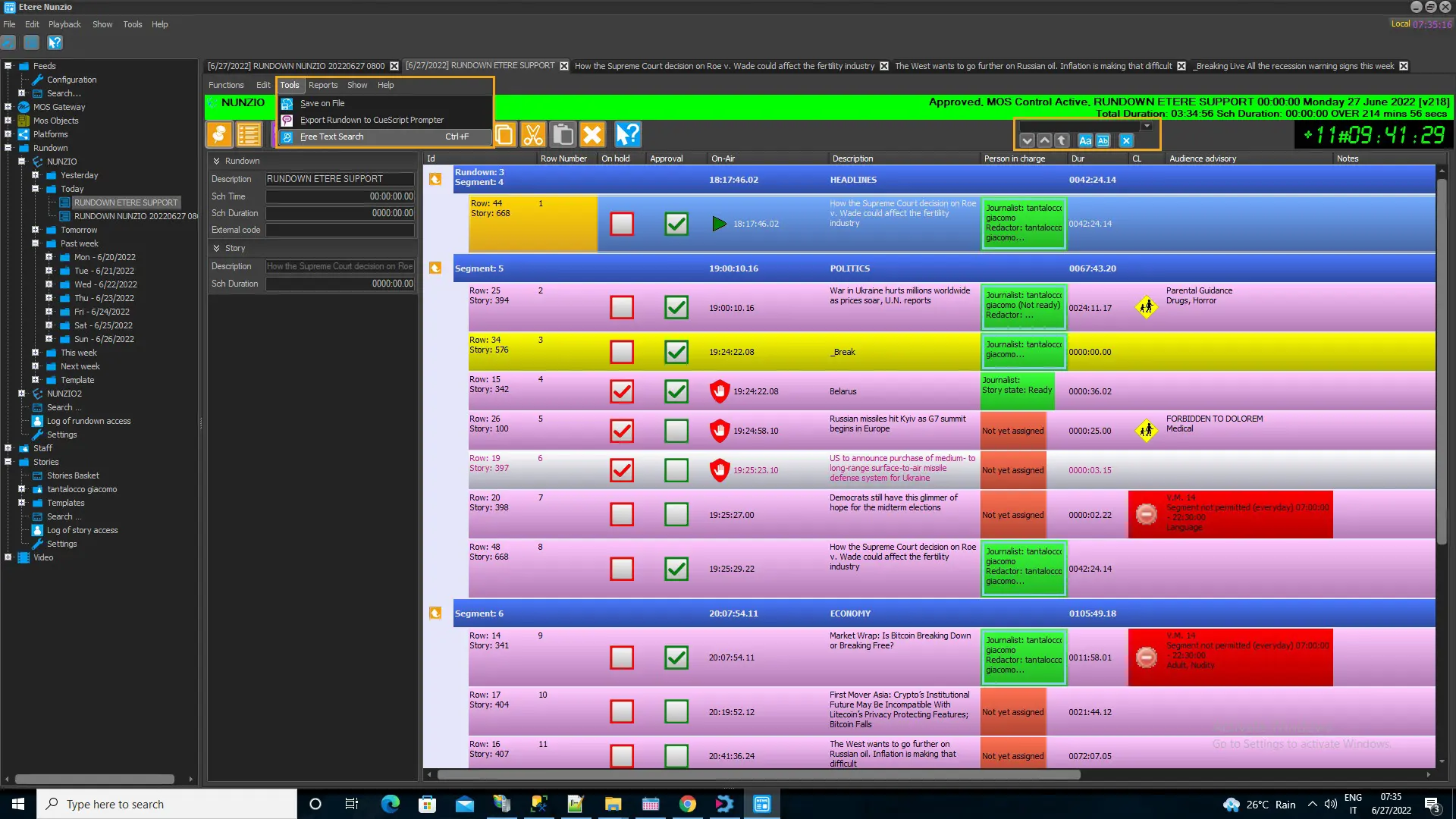Screen dimensions: 1456x819
Task: Click the scissors Cut toolbar icon
Action: [533, 135]
